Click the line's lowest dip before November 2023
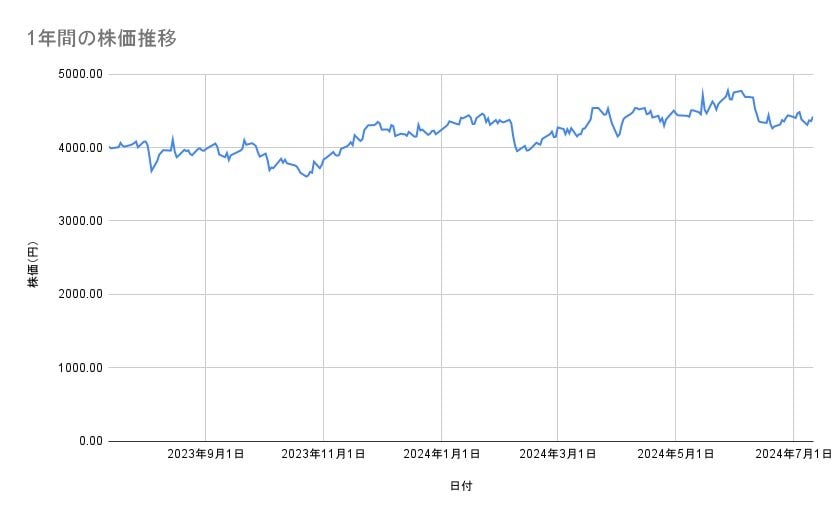 [x=306, y=177]
